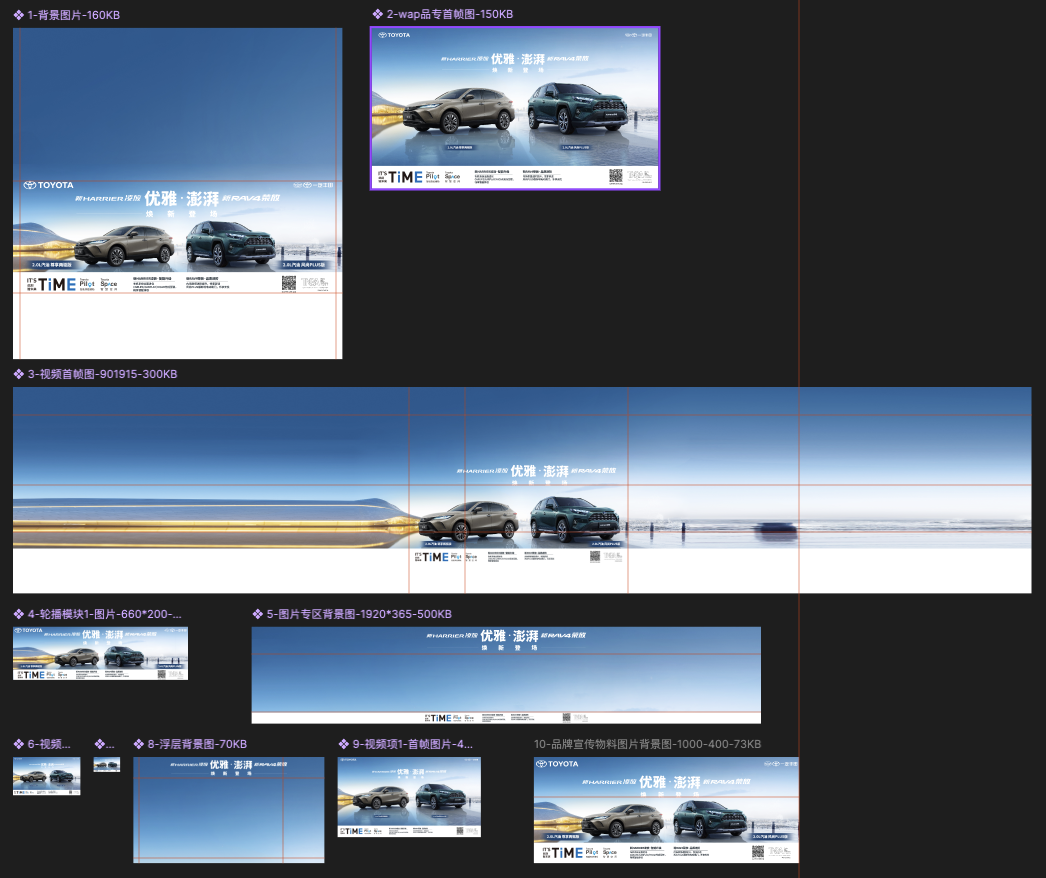The width and height of the screenshot is (1046, 878).
Task: Select the 4-轮播模块1 small banner artboard
Action: tap(101, 653)
